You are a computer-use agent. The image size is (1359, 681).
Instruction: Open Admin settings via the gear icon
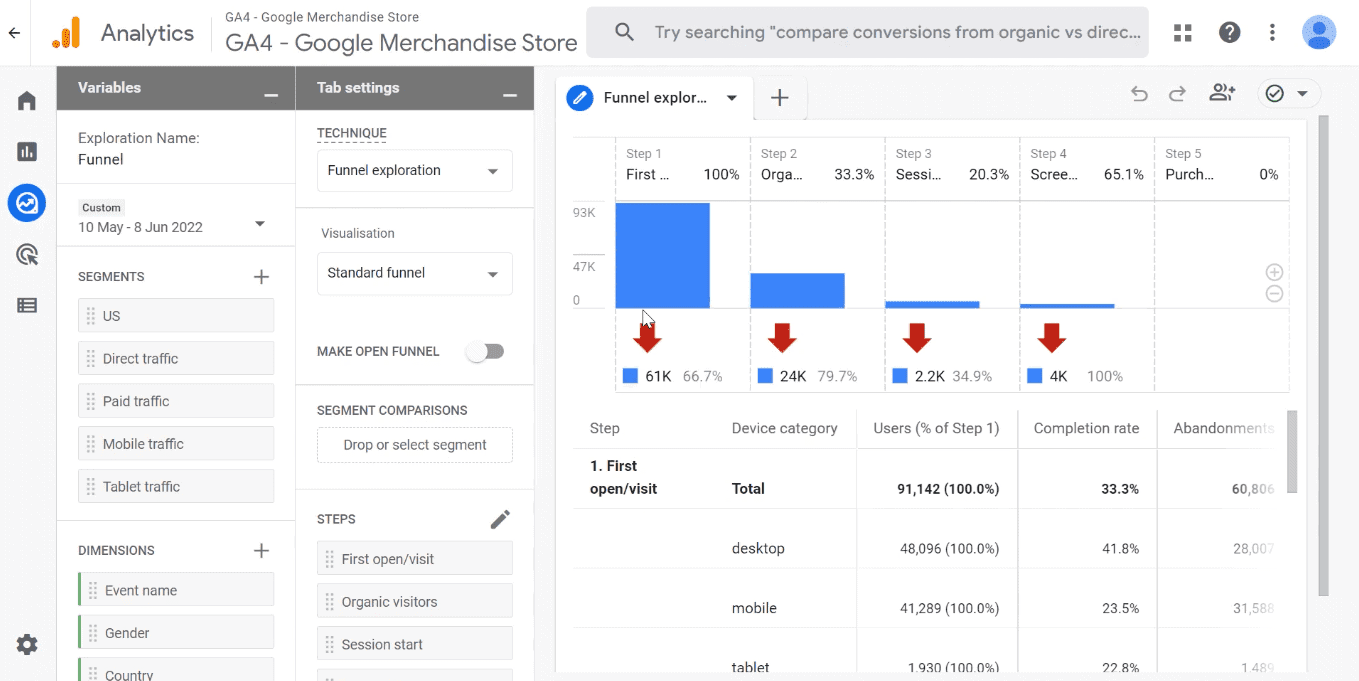tap(26, 644)
